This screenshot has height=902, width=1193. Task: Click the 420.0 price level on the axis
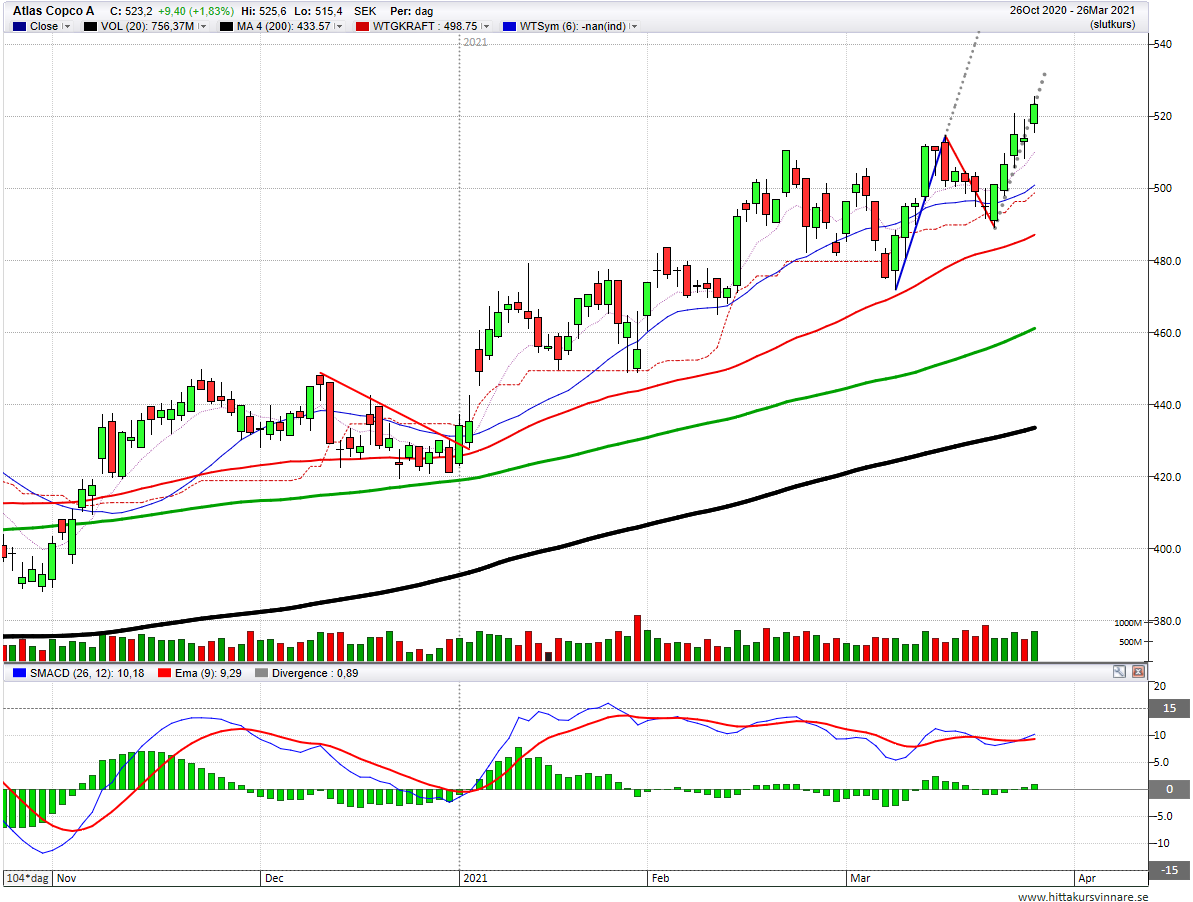point(1167,478)
